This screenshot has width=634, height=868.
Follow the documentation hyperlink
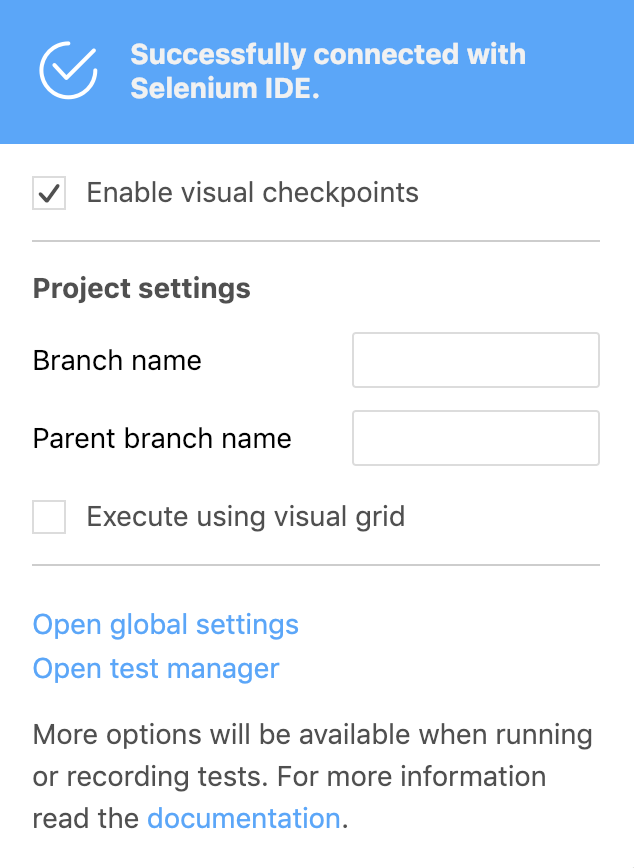(244, 819)
